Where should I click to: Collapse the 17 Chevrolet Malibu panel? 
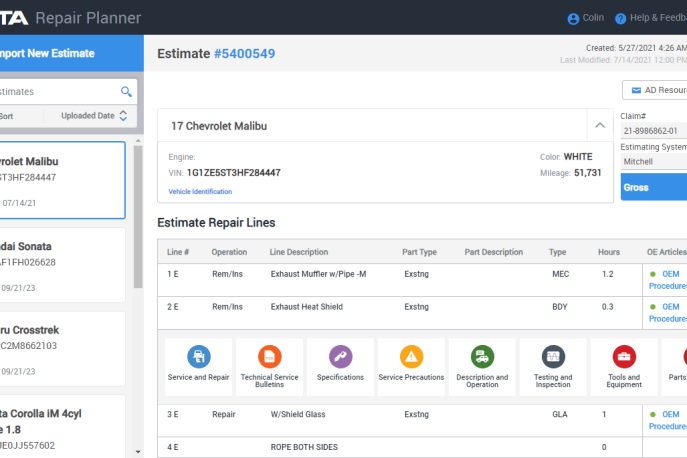tap(599, 126)
